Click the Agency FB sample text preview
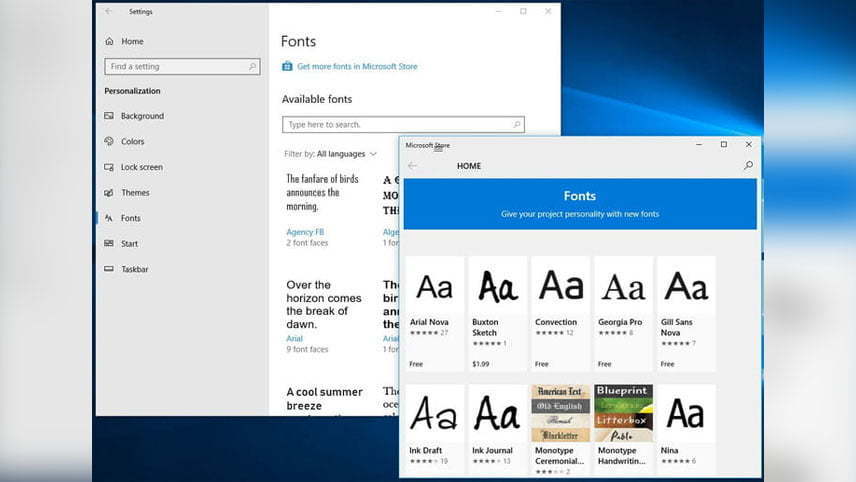This screenshot has height=482, width=856. pyautogui.click(x=323, y=192)
